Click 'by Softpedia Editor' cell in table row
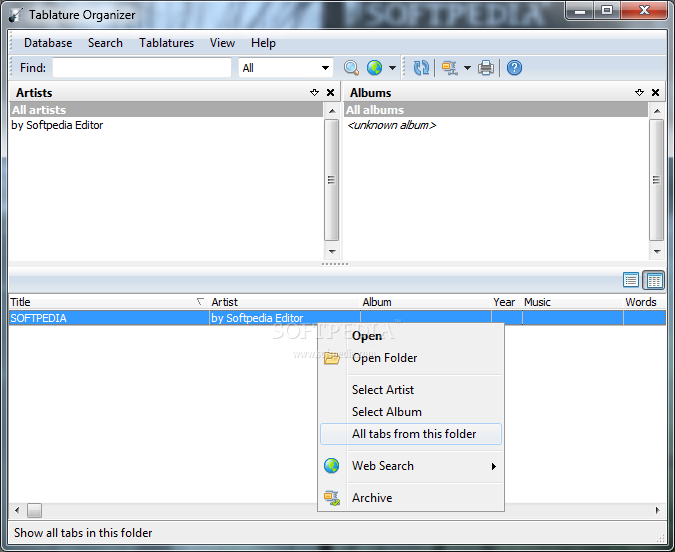The width and height of the screenshot is (675, 552). click(285, 318)
